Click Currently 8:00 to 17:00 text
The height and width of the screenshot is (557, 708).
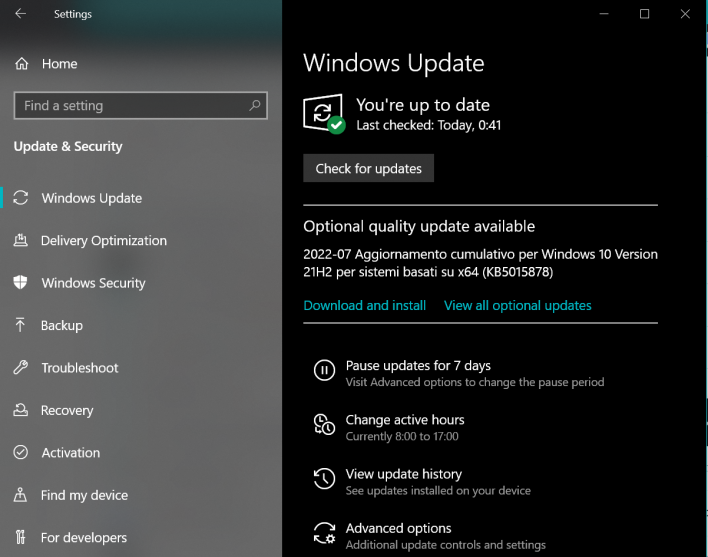402,436
